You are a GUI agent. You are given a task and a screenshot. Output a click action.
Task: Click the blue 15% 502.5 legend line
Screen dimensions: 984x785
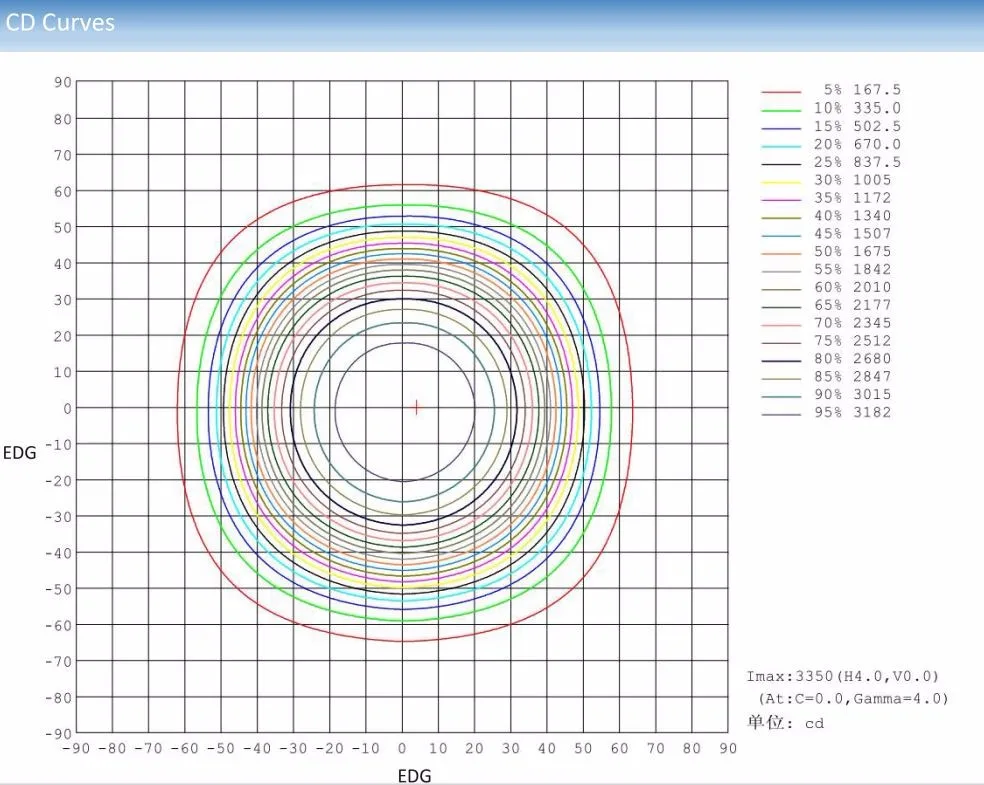tap(781, 127)
